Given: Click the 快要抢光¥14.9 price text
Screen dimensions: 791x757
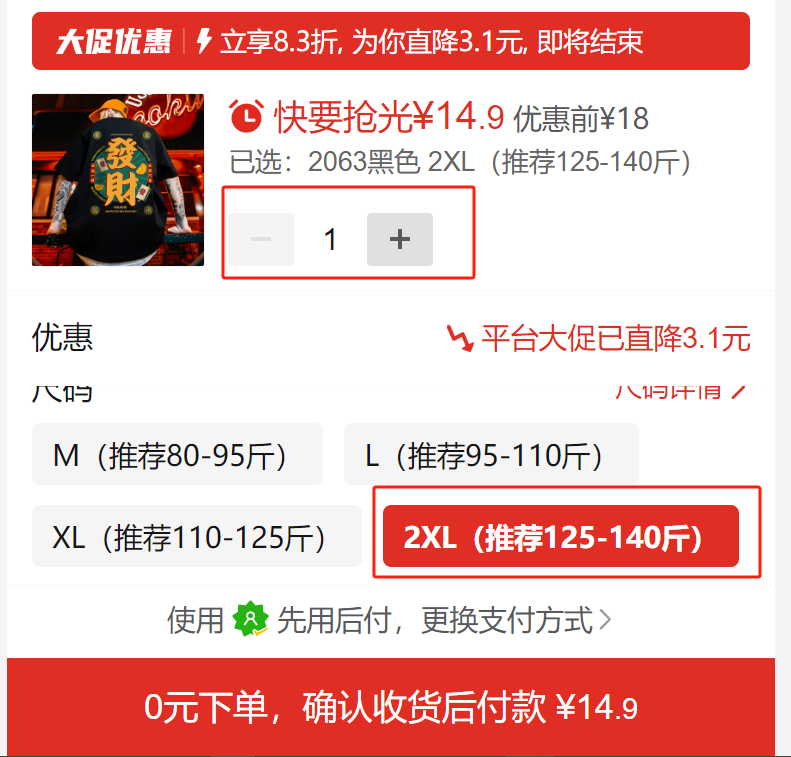Looking at the screenshot, I should [x=389, y=117].
